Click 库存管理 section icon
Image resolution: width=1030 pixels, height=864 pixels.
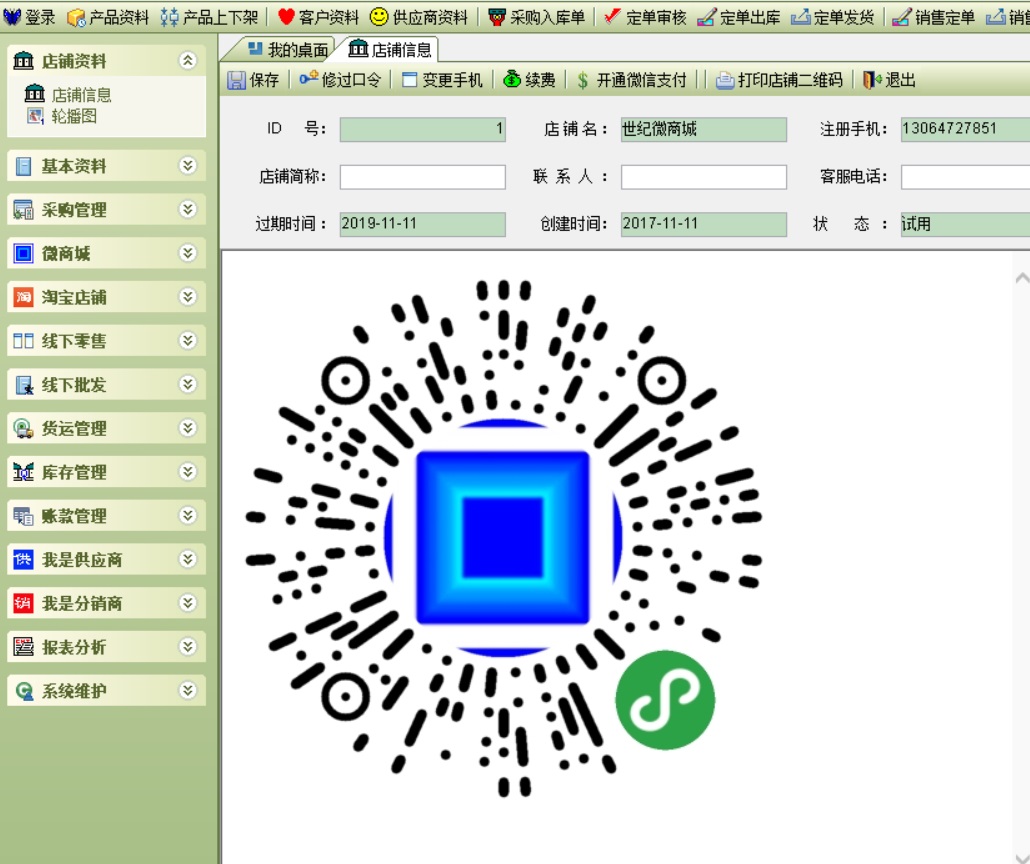click(x=23, y=472)
